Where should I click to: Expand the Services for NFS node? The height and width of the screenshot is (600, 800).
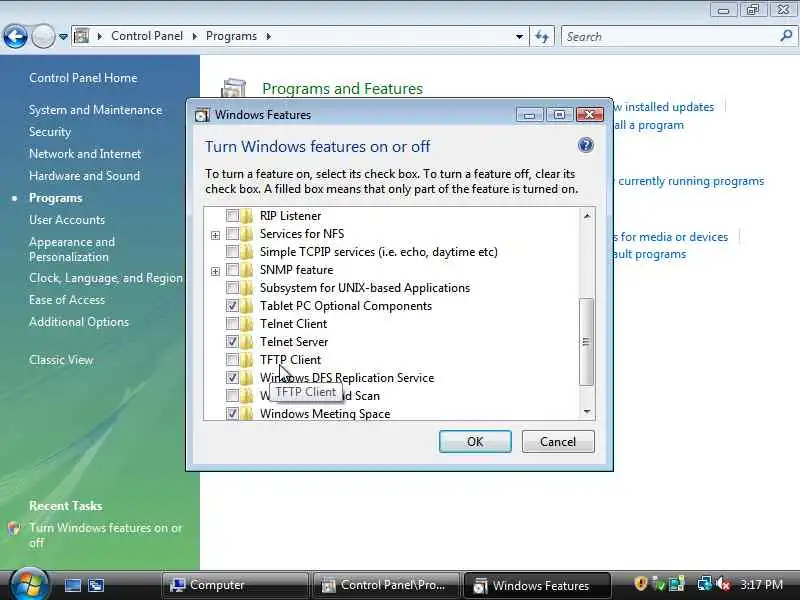[215, 235]
